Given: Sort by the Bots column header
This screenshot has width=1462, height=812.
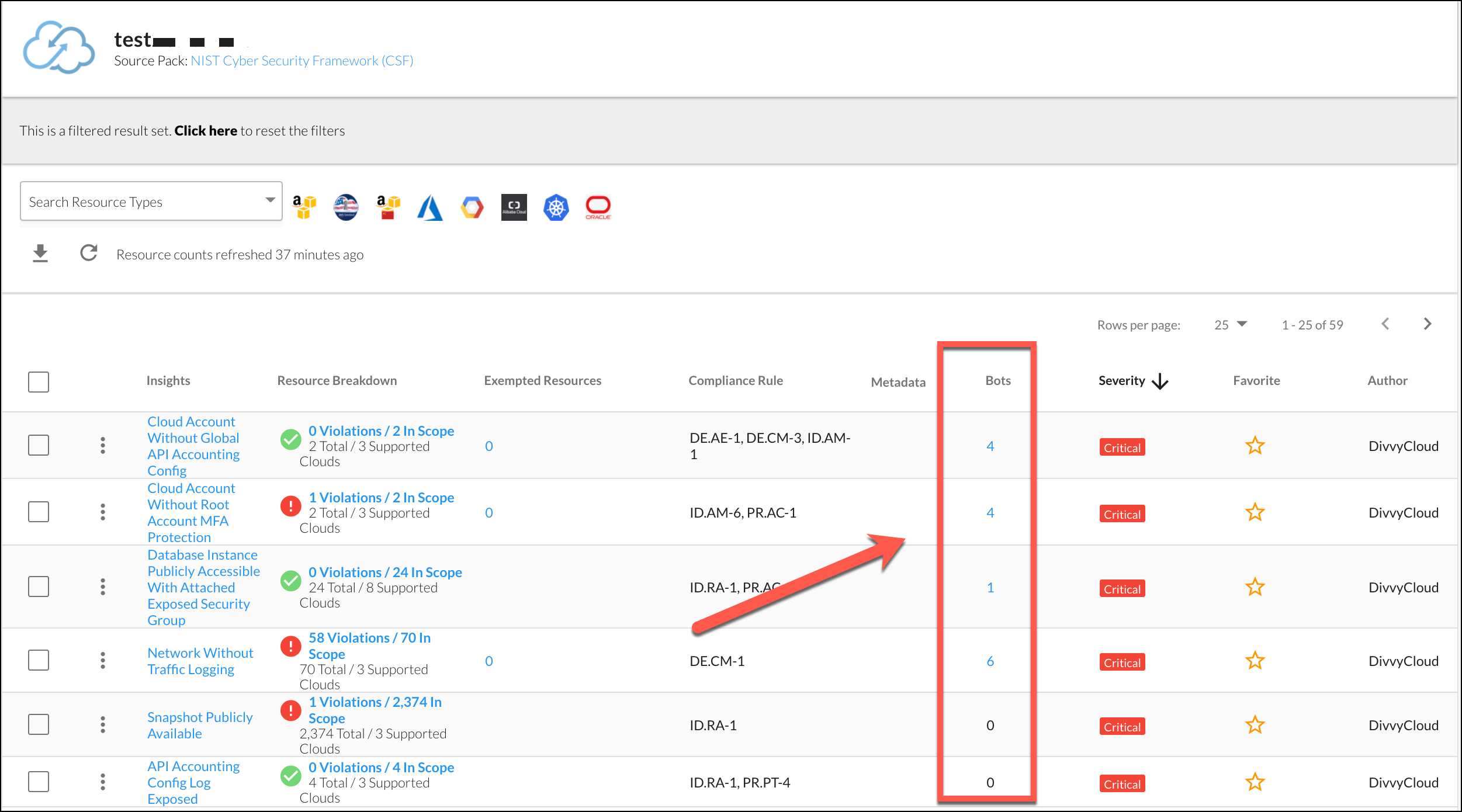Looking at the screenshot, I should click(x=998, y=381).
